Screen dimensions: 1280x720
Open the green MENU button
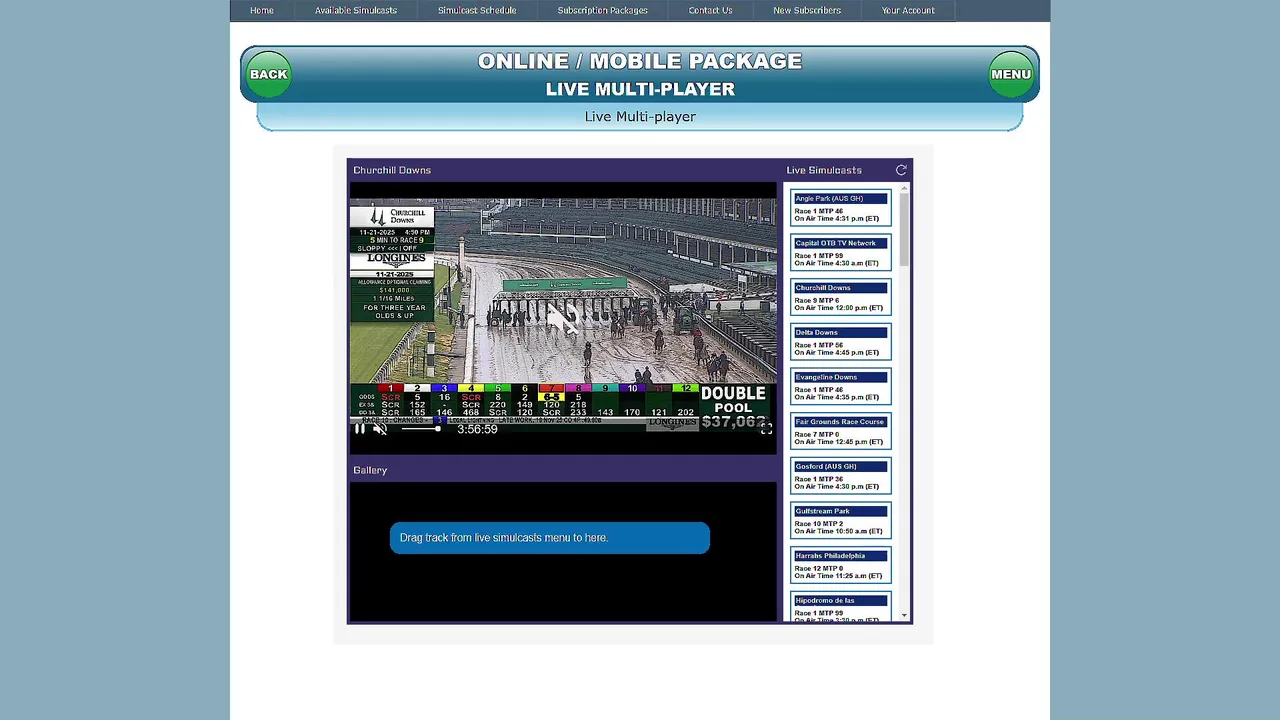pyautogui.click(x=1011, y=74)
